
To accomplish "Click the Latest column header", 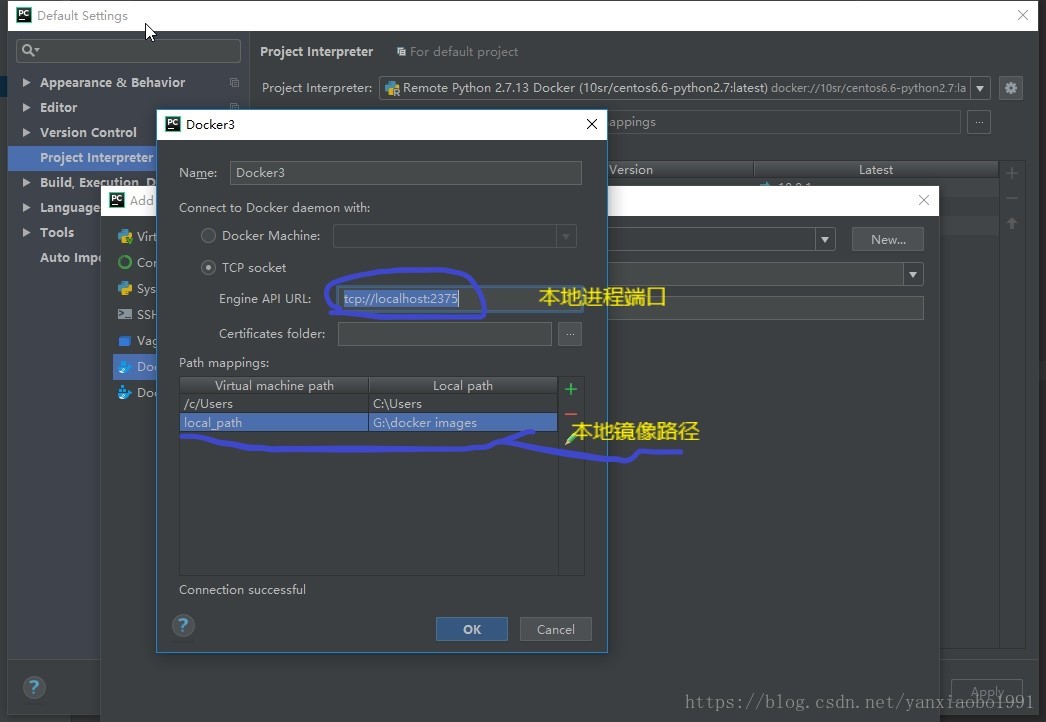I will (x=876, y=169).
